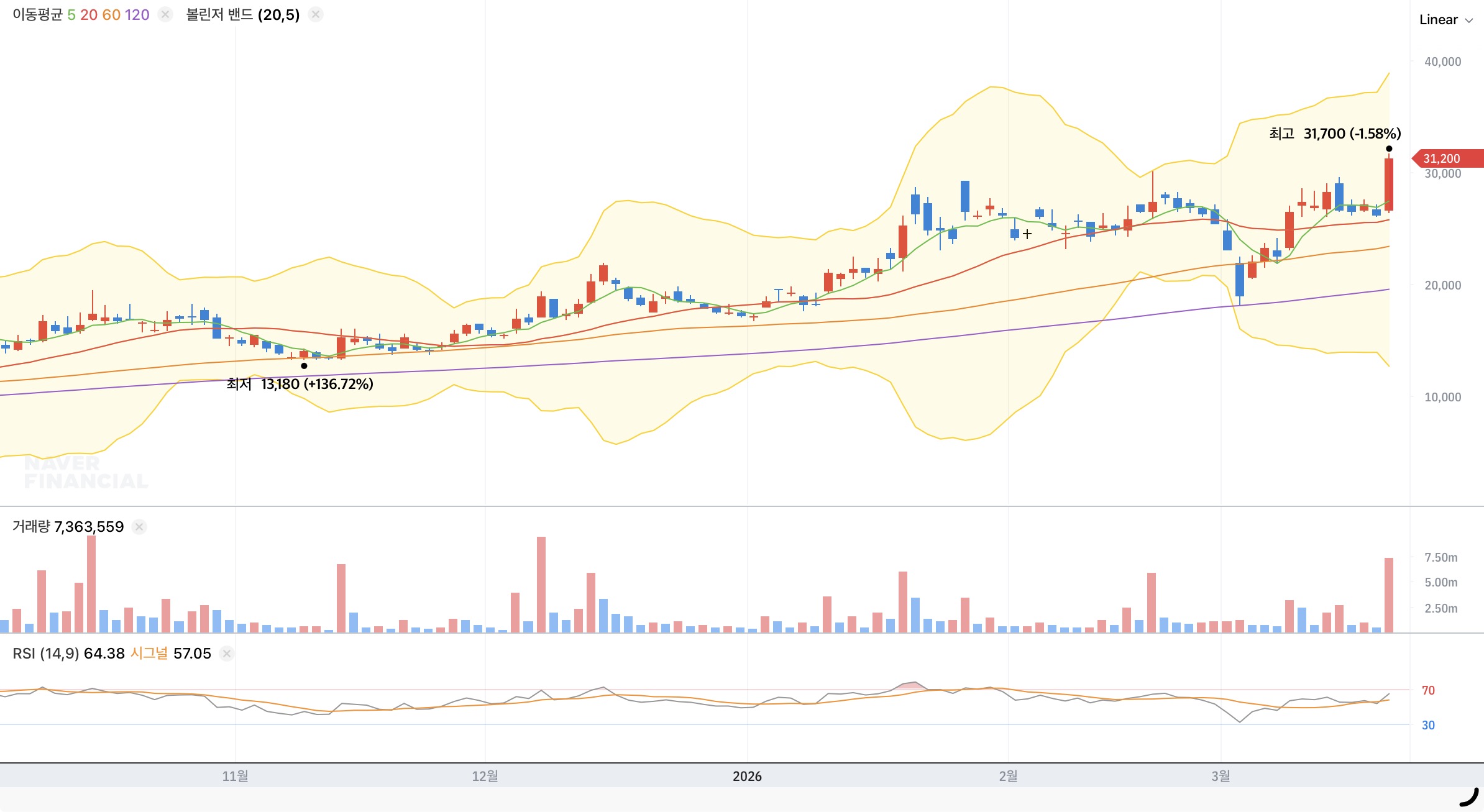This screenshot has width=1484, height=812.
Task: Click the 이동평균 indicator label
Action: [37, 14]
